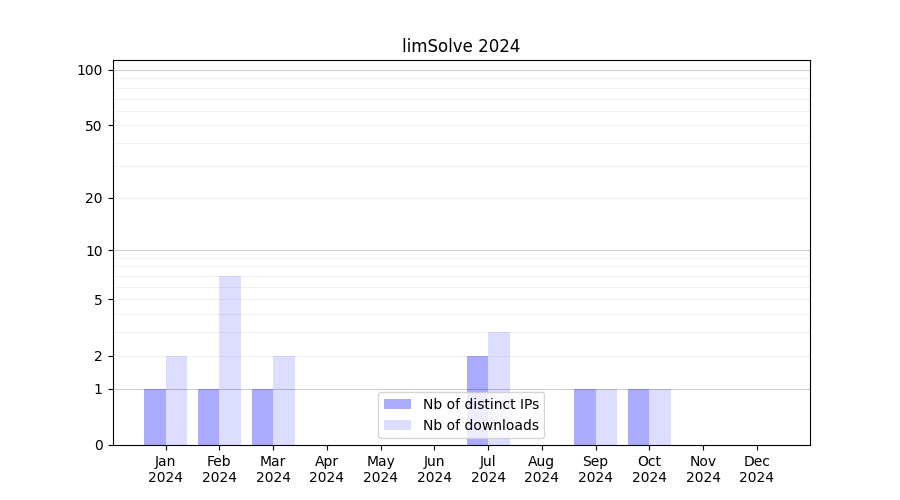Click the Dec 2024 x-axis label

click(x=757, y=469)
